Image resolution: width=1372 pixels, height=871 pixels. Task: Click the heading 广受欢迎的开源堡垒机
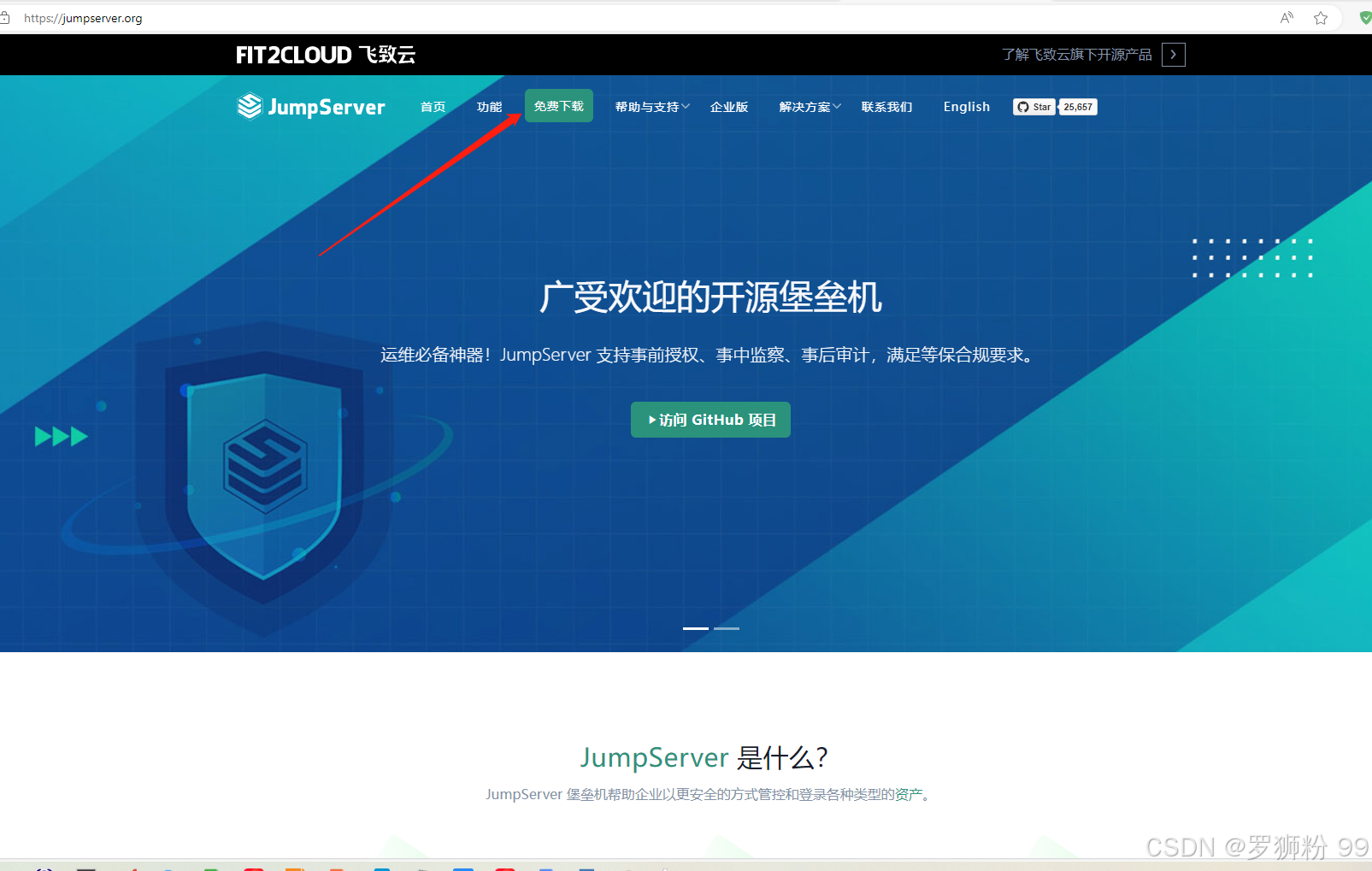coord(710,297)
